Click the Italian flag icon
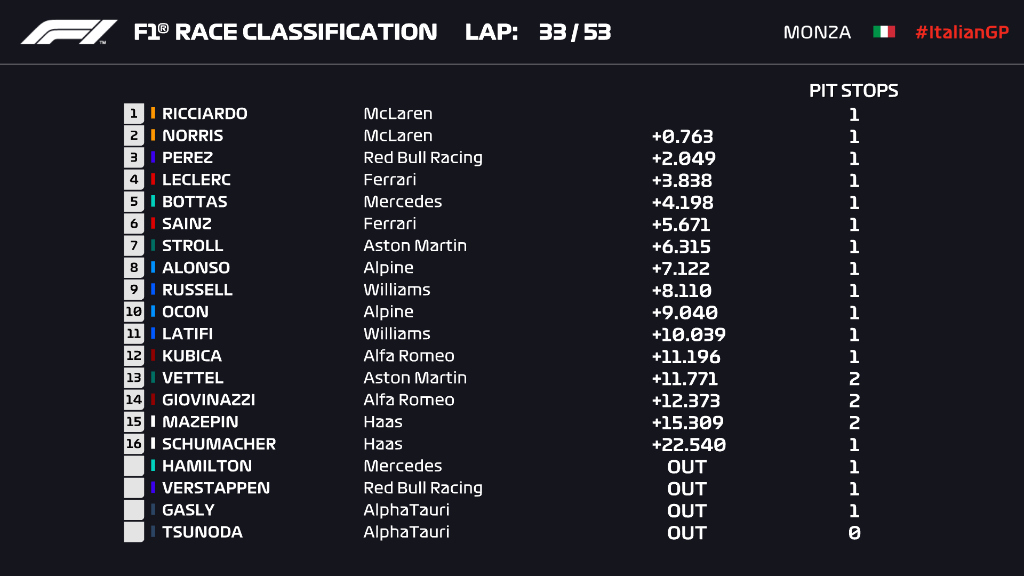This screenshot has width=1024, height=576. [883, 32]
